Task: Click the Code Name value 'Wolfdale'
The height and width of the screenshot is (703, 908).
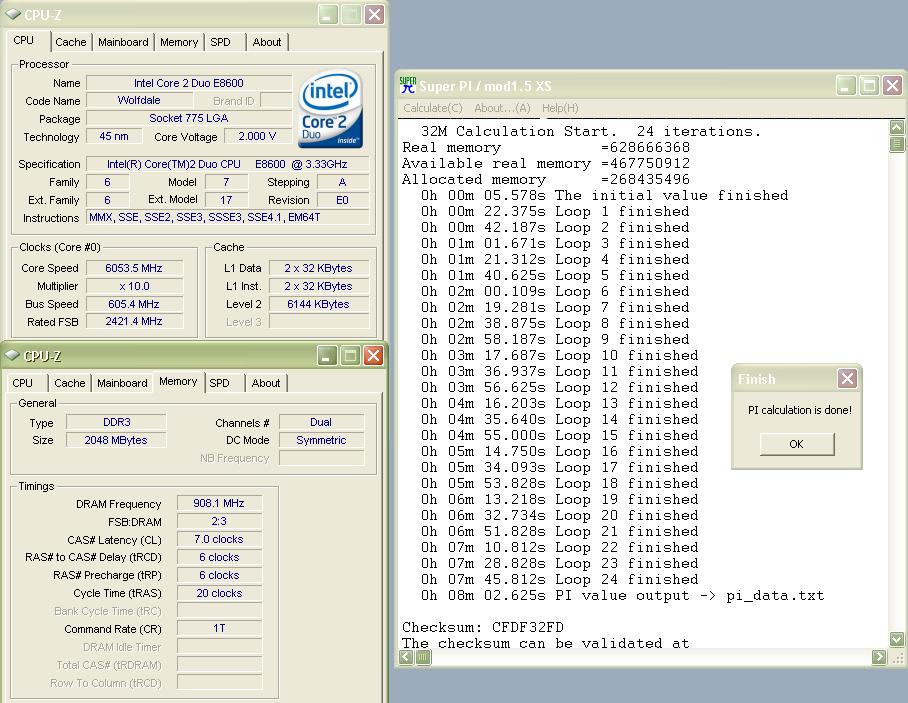Action: pyautogui.click(x=139, y=100)
